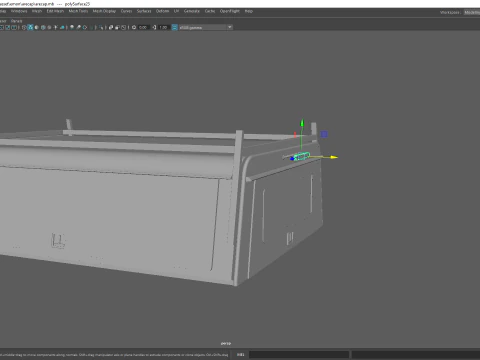Open the Edit Mesh menu
This screenshot has width=480, height=360.
(55, 11)
